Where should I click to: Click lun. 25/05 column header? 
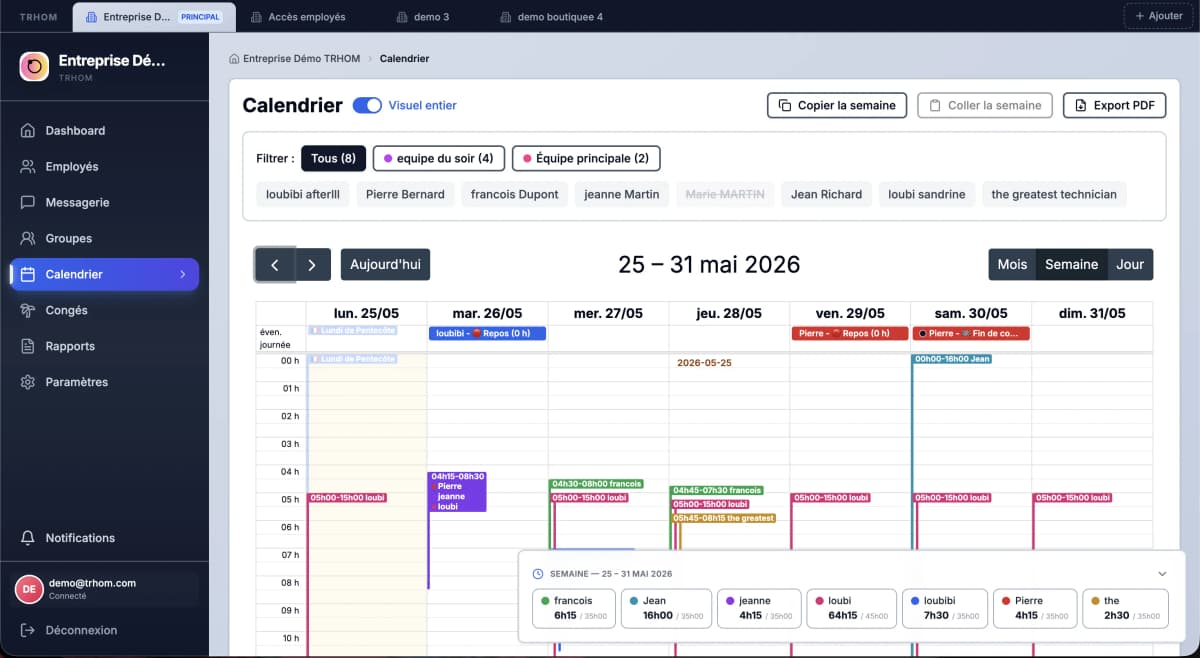click(367, 313)
